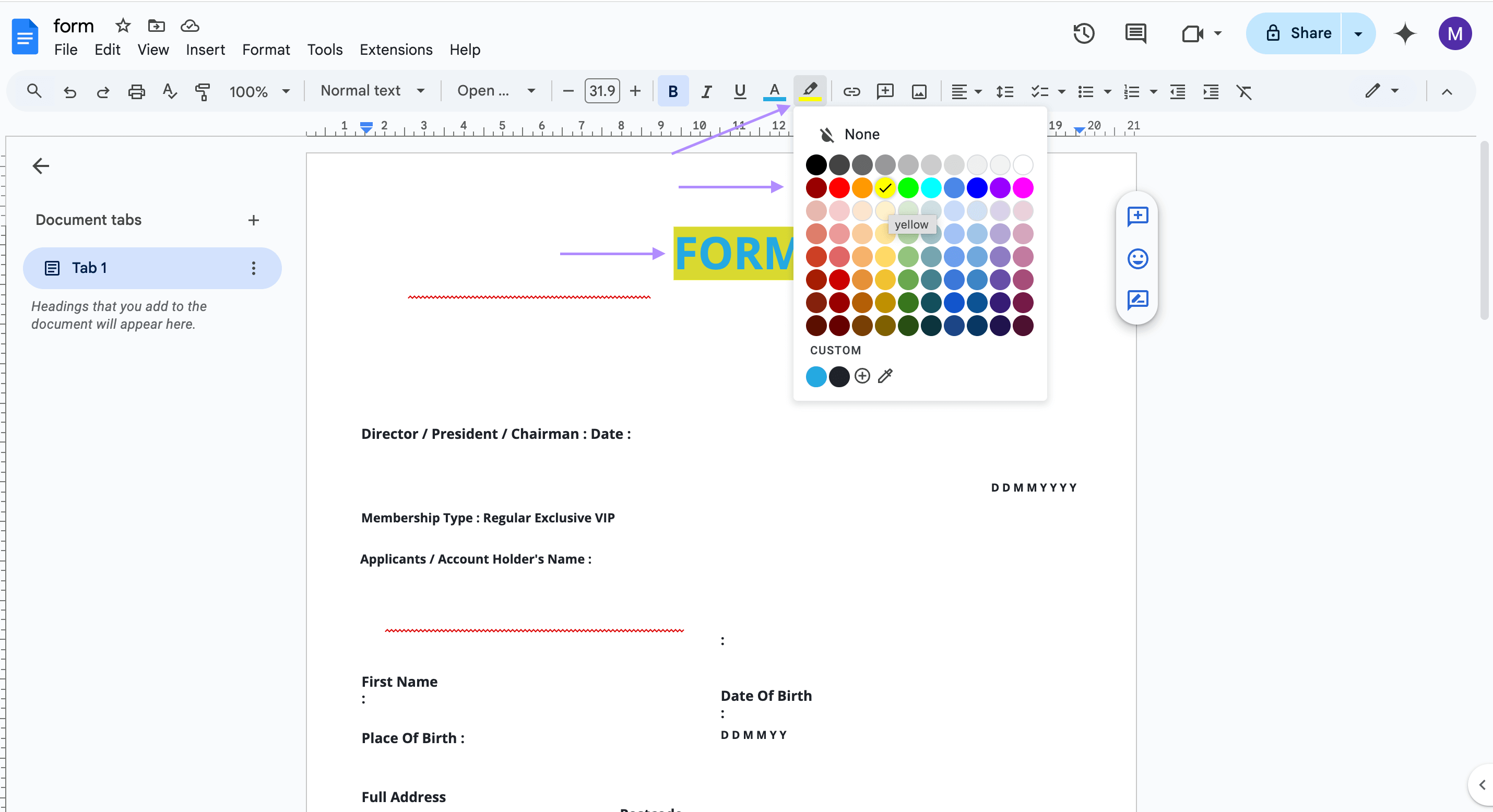Choose the black highlight swatch
This screenshot has height=812, width=1493.
816,165
